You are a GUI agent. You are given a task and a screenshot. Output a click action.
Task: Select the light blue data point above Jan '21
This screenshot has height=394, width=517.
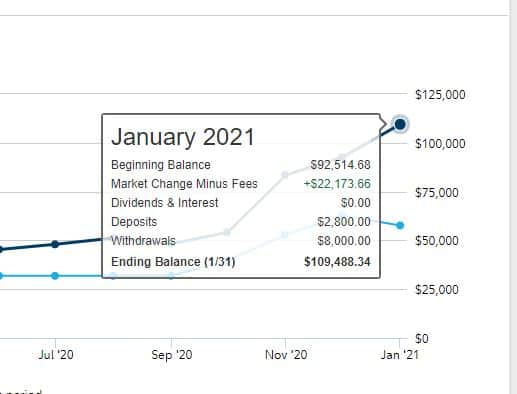click(x=400, y=226)
